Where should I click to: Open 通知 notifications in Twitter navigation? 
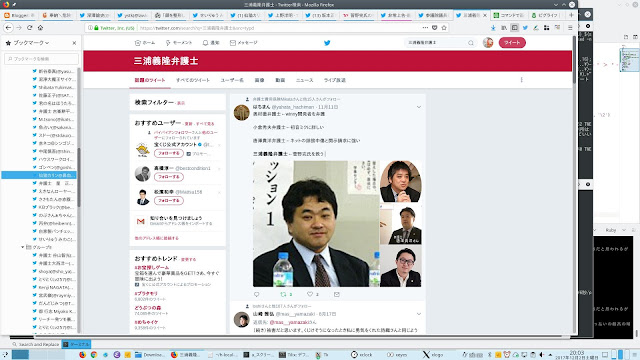pyautogui.click(x=211, y=42)
